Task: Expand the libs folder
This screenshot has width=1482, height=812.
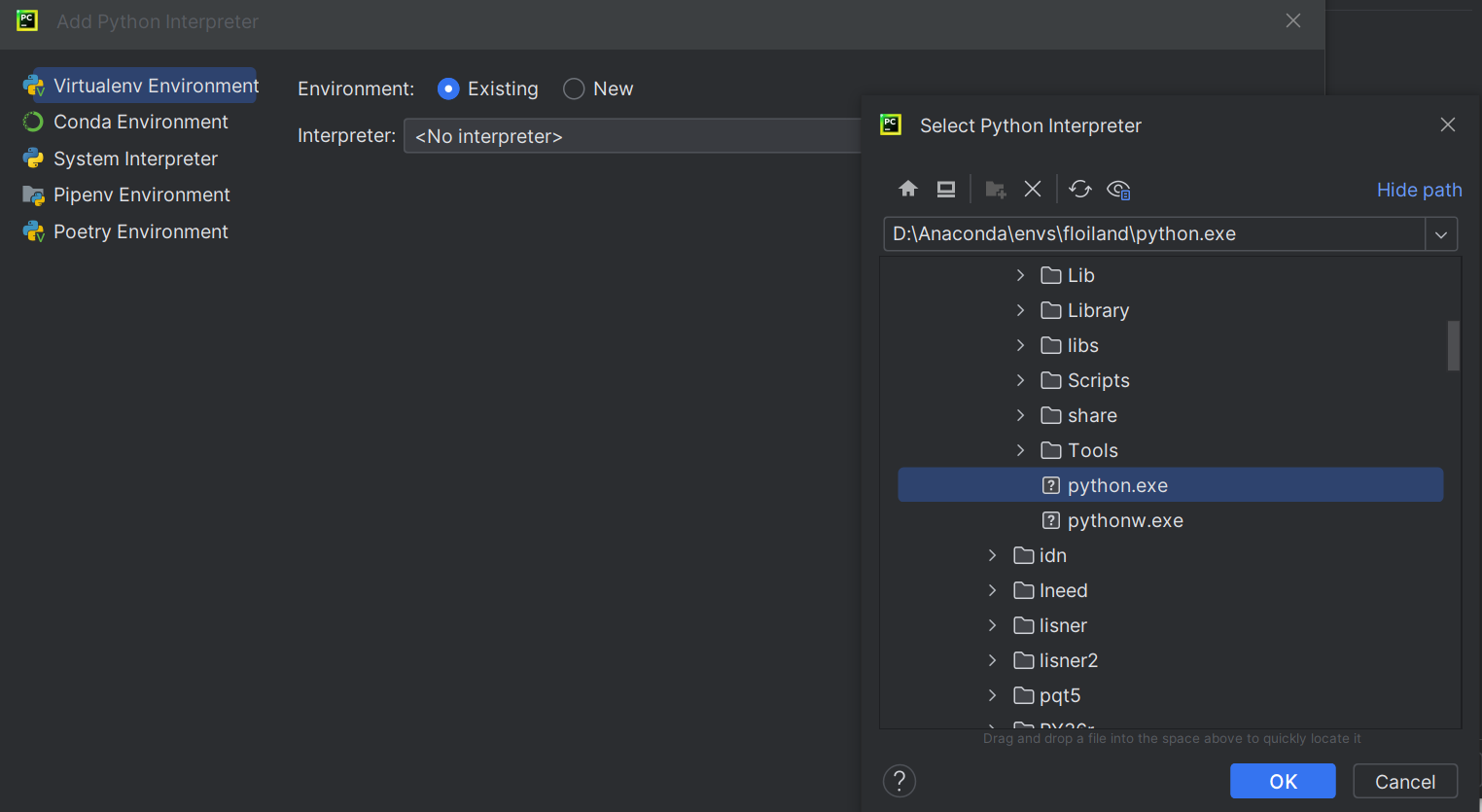Action: point(1020,345)
